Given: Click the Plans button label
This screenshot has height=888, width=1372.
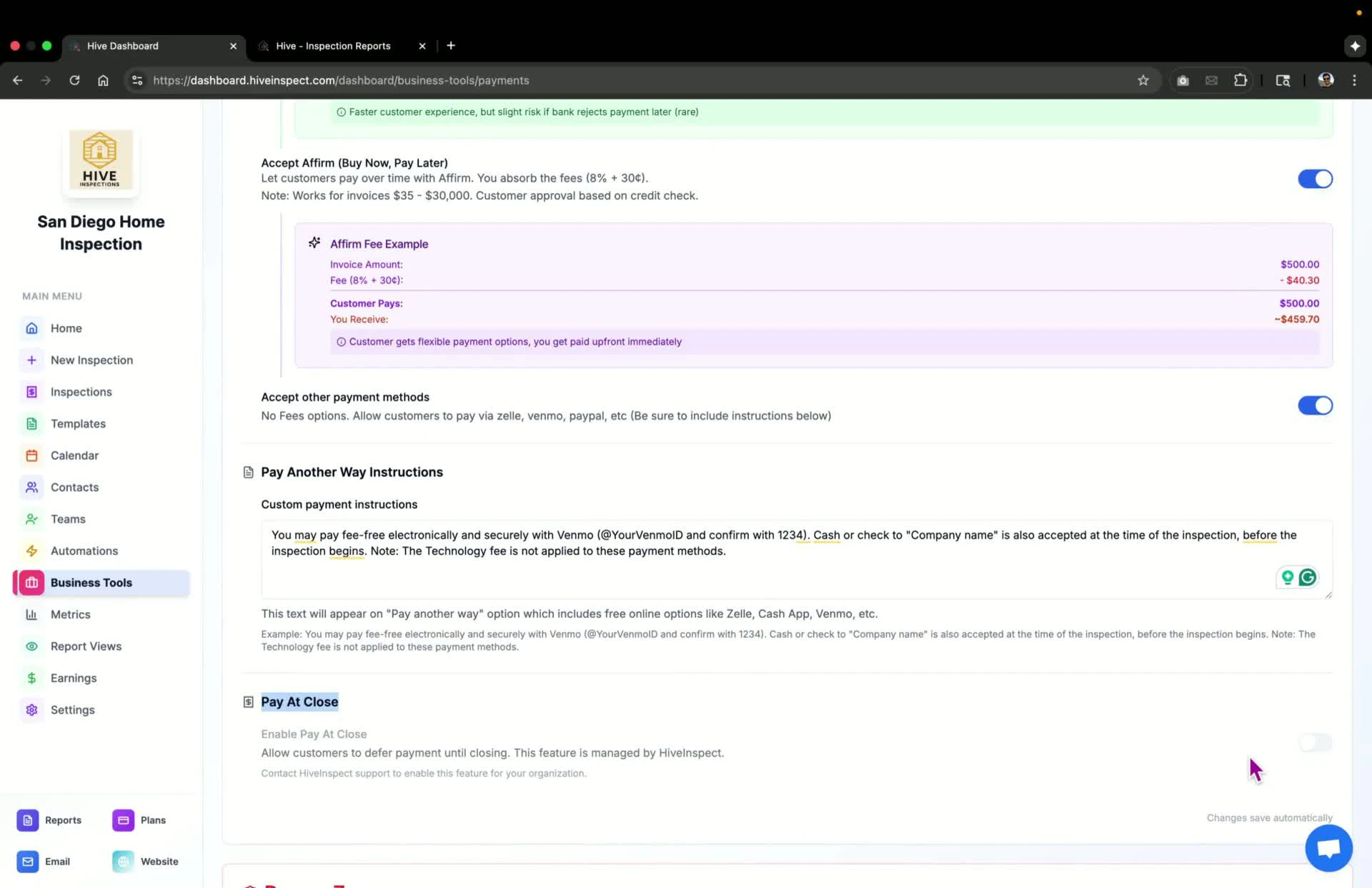Looking at the screenshot, I should point(153,820).
